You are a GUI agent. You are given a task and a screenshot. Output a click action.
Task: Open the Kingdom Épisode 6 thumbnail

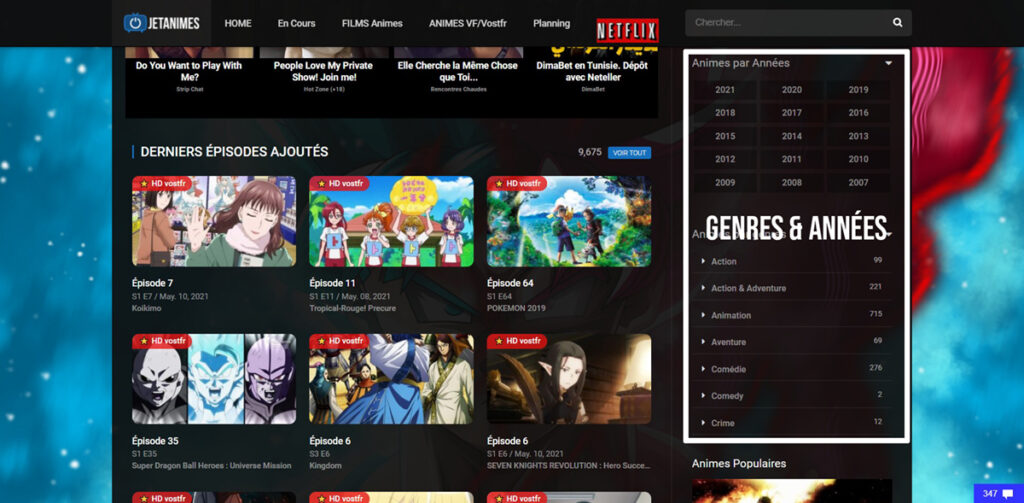391,379
